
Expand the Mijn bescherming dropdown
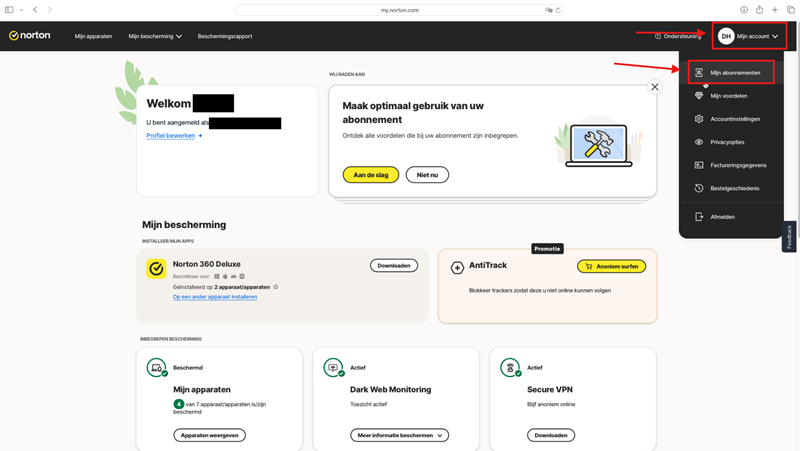pos(155,36)
